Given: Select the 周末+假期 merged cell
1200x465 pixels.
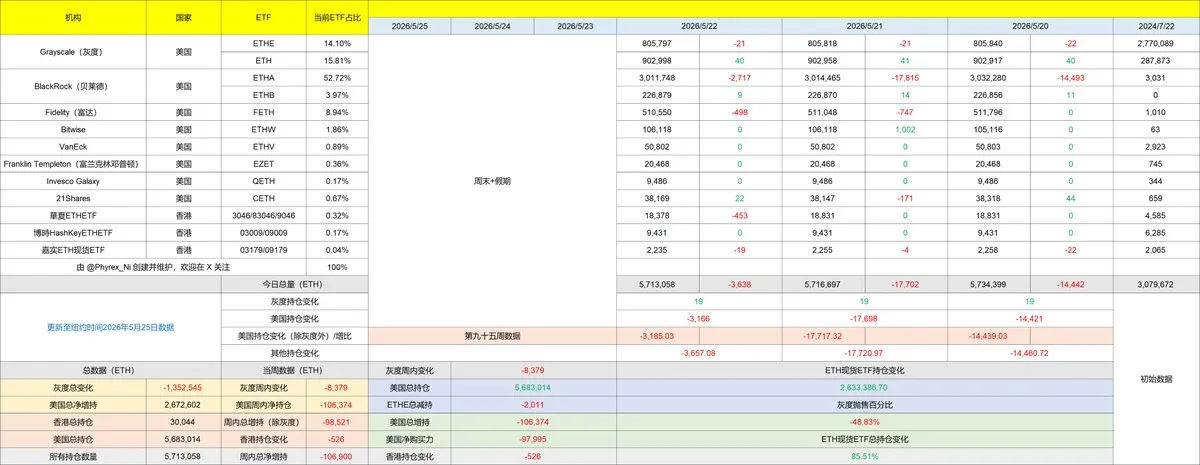Looking at the screenshot, I should pyautogui.click(x=491, y=182).
